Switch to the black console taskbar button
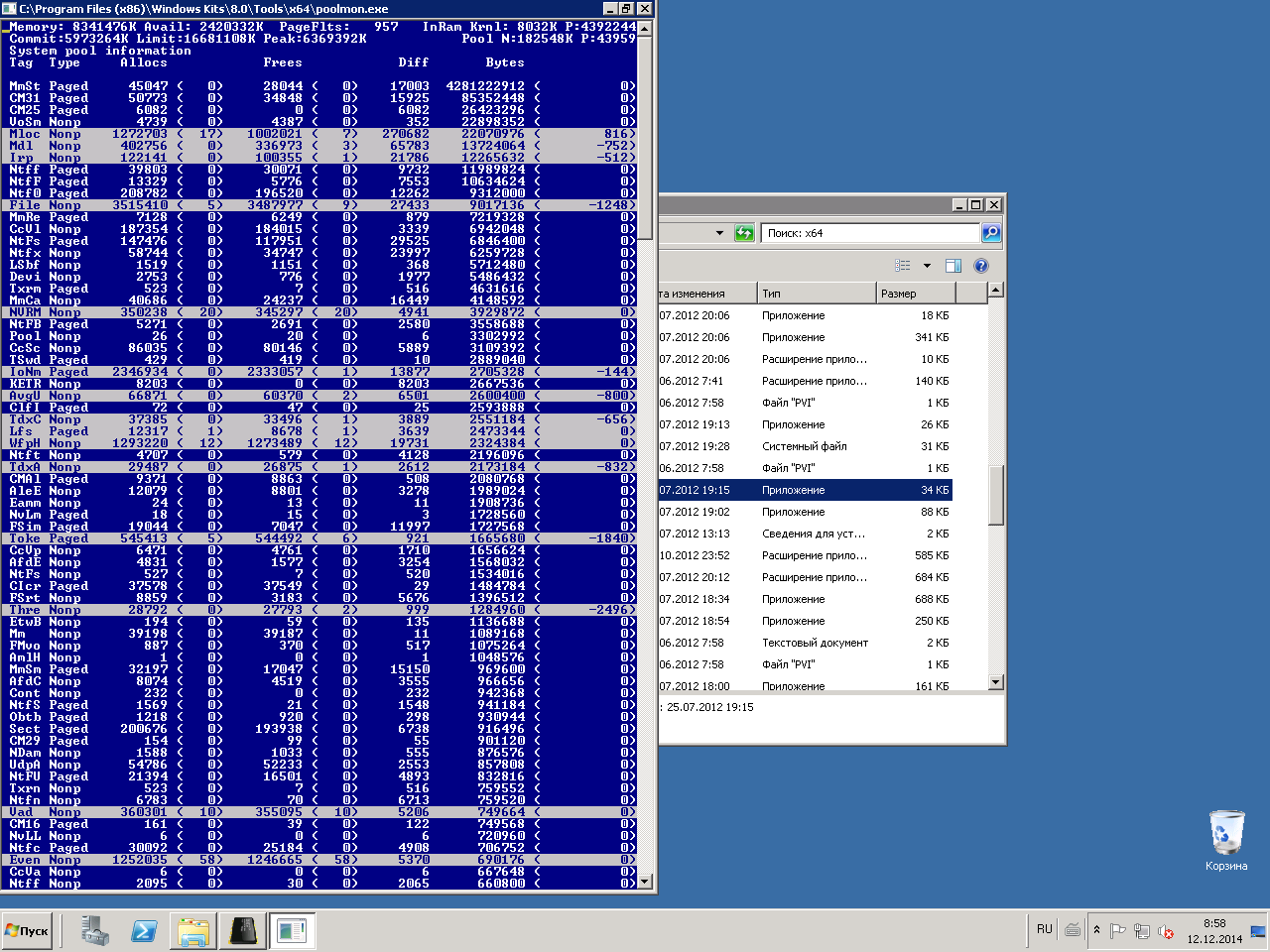This screenshot has height=952, width=1270. (x=242, y=931)
